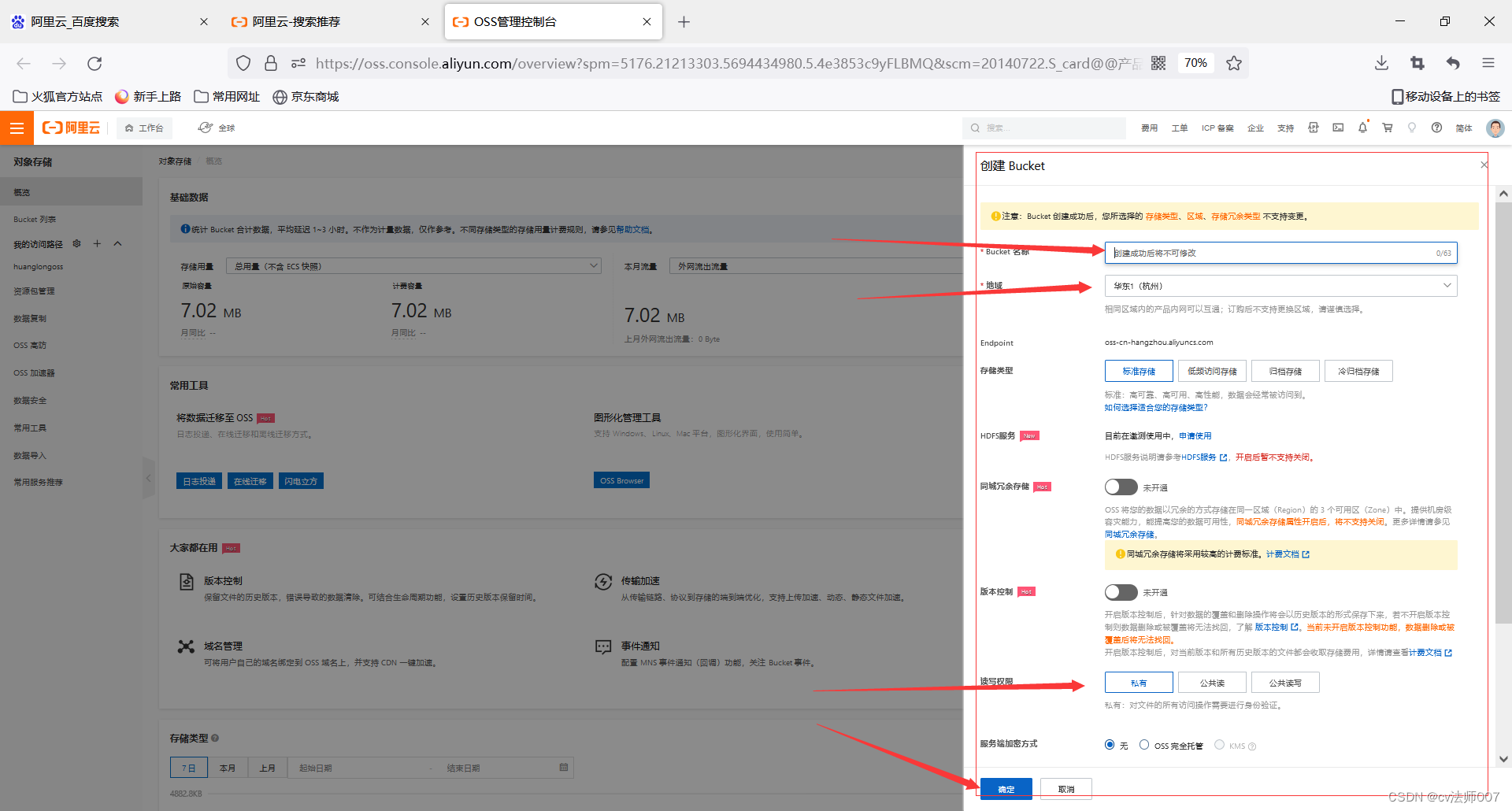
Task: Toggle the 版本控制 switch
Action: (x=1121, y=592)
